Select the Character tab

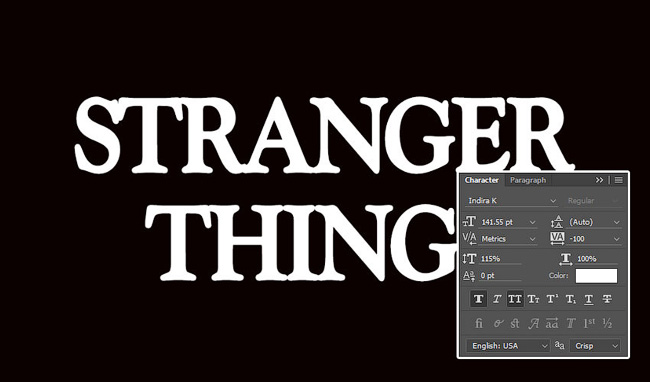point(481,180)
